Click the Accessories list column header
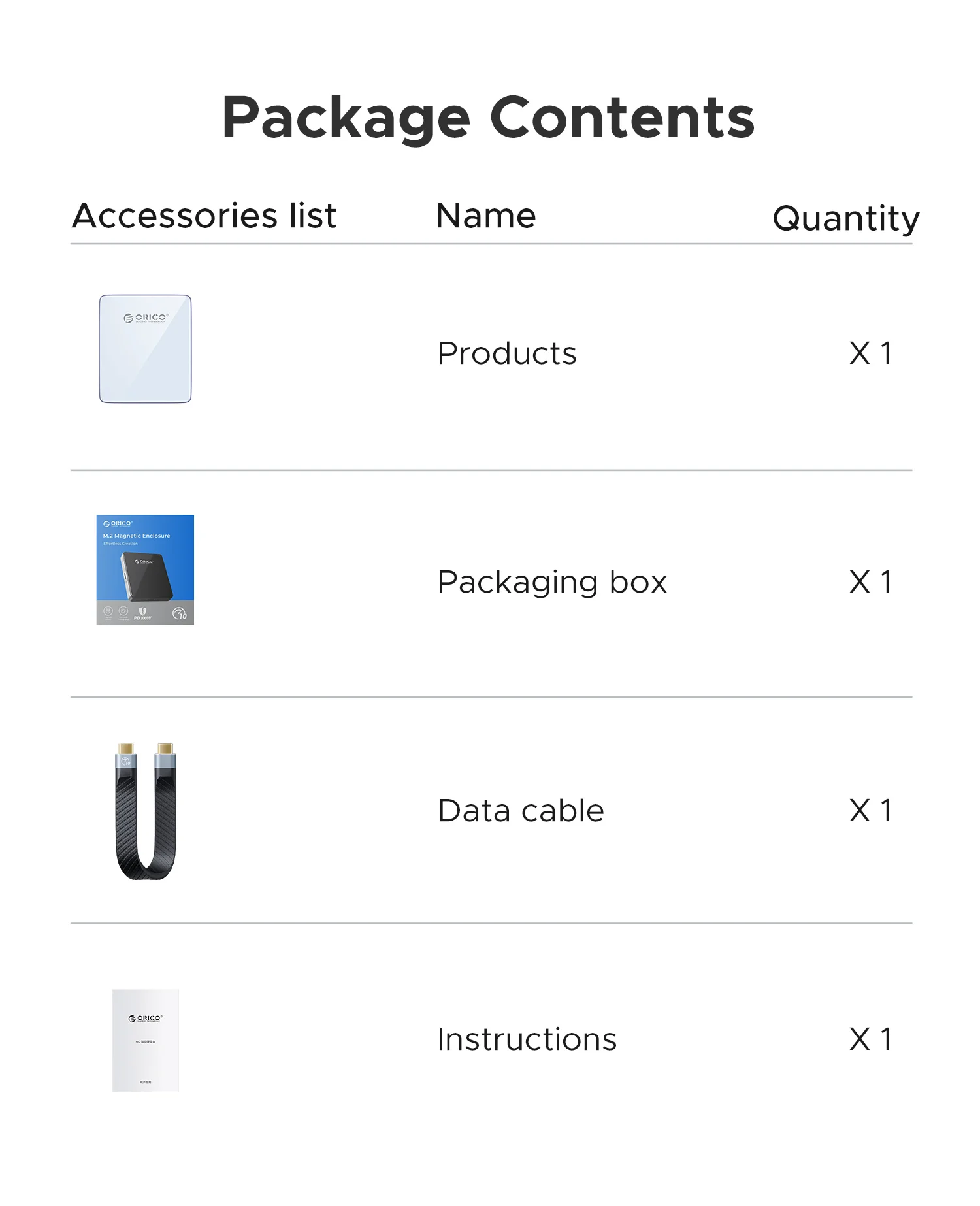Image resolution: width=980 pixels, height=1206 pixels. point(204,216)
